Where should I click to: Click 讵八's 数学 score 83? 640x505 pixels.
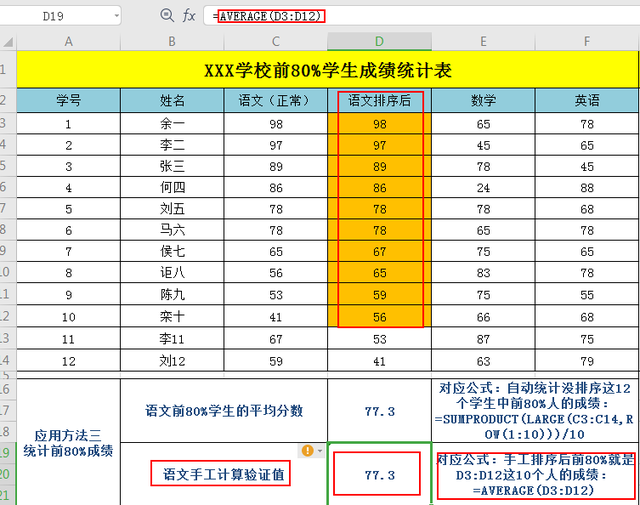(483, 272)
